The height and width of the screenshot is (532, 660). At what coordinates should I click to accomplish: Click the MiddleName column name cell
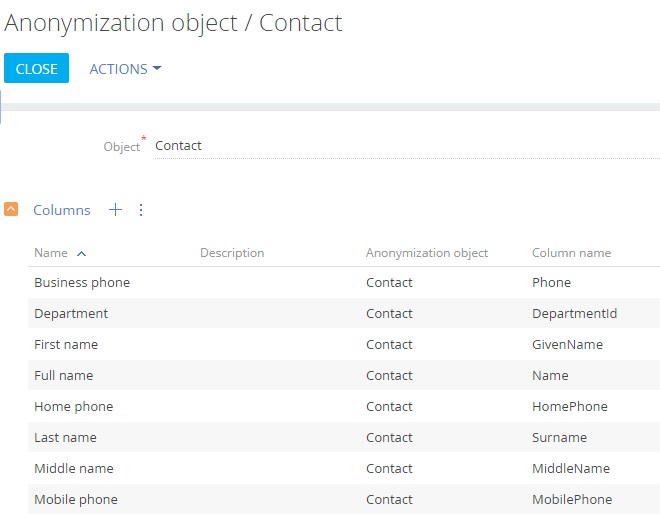(x=571, y=468)
